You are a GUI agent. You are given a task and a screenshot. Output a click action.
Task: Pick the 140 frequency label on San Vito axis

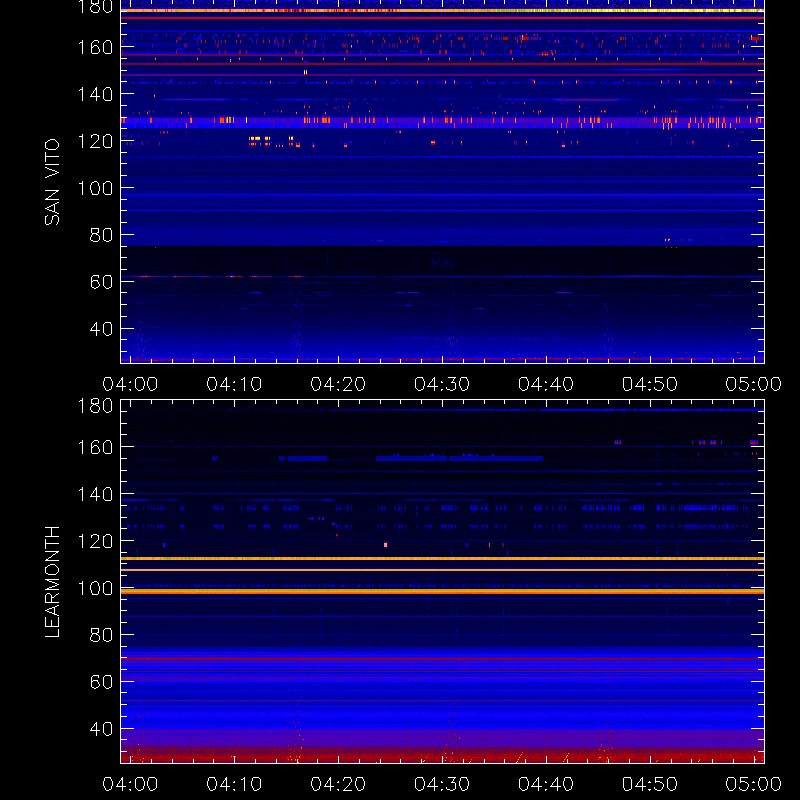pyautogui.click(x=95, y=94)
